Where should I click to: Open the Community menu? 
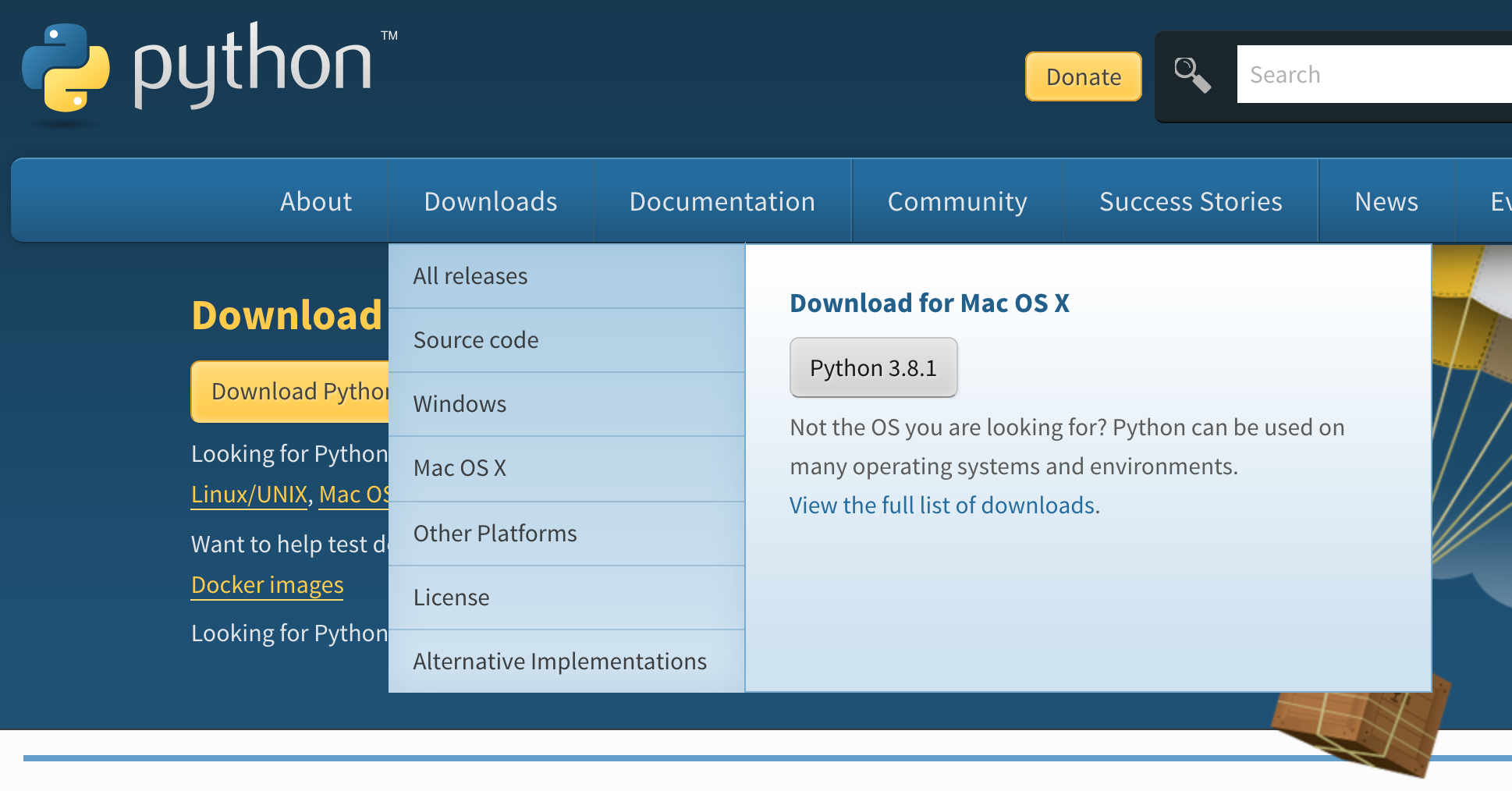(957, 201)
